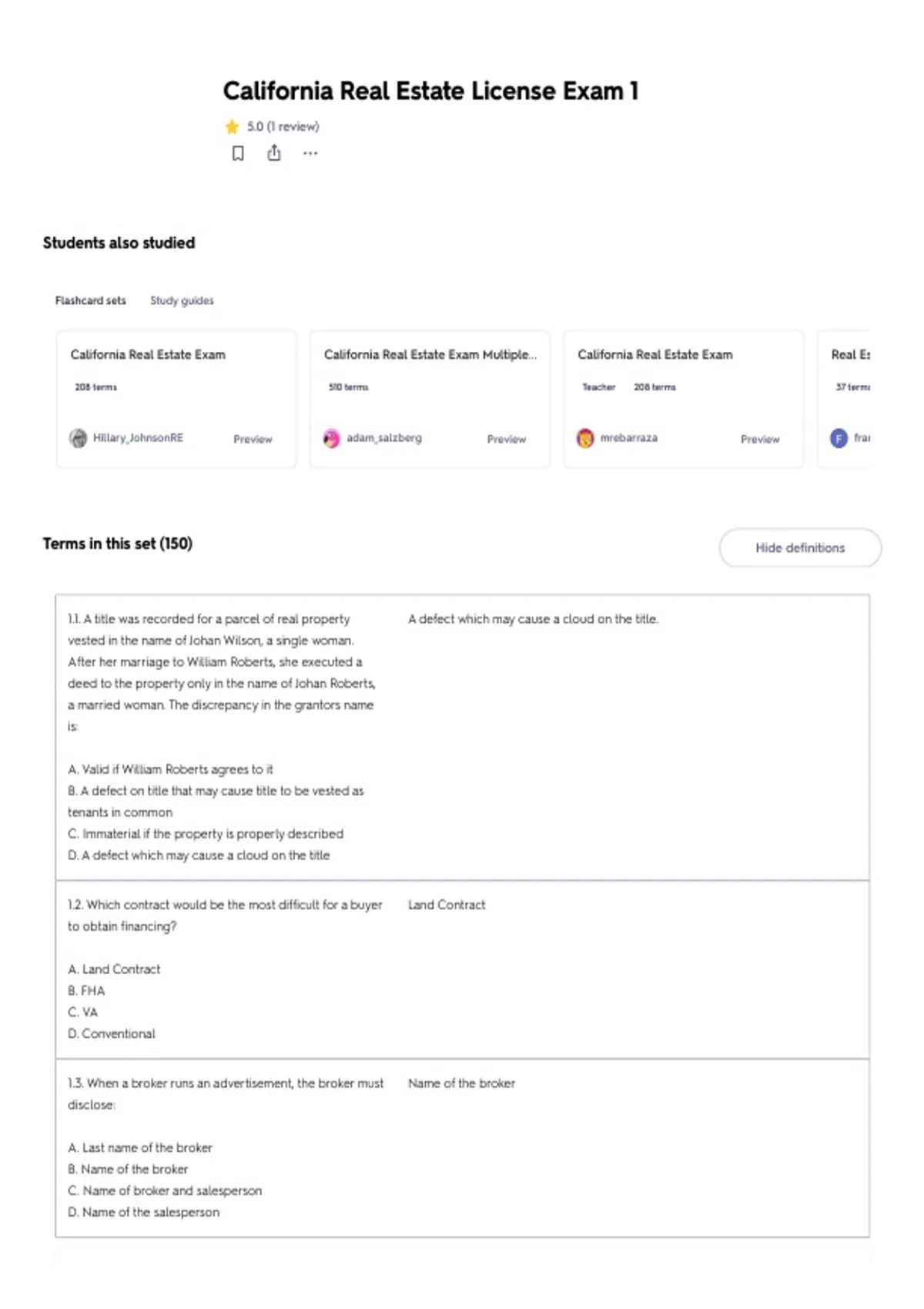Click the adam_salzberg username link
The width and height of the screenshot is (924, 1309).
pyautogui.click(x=384, y=437)
